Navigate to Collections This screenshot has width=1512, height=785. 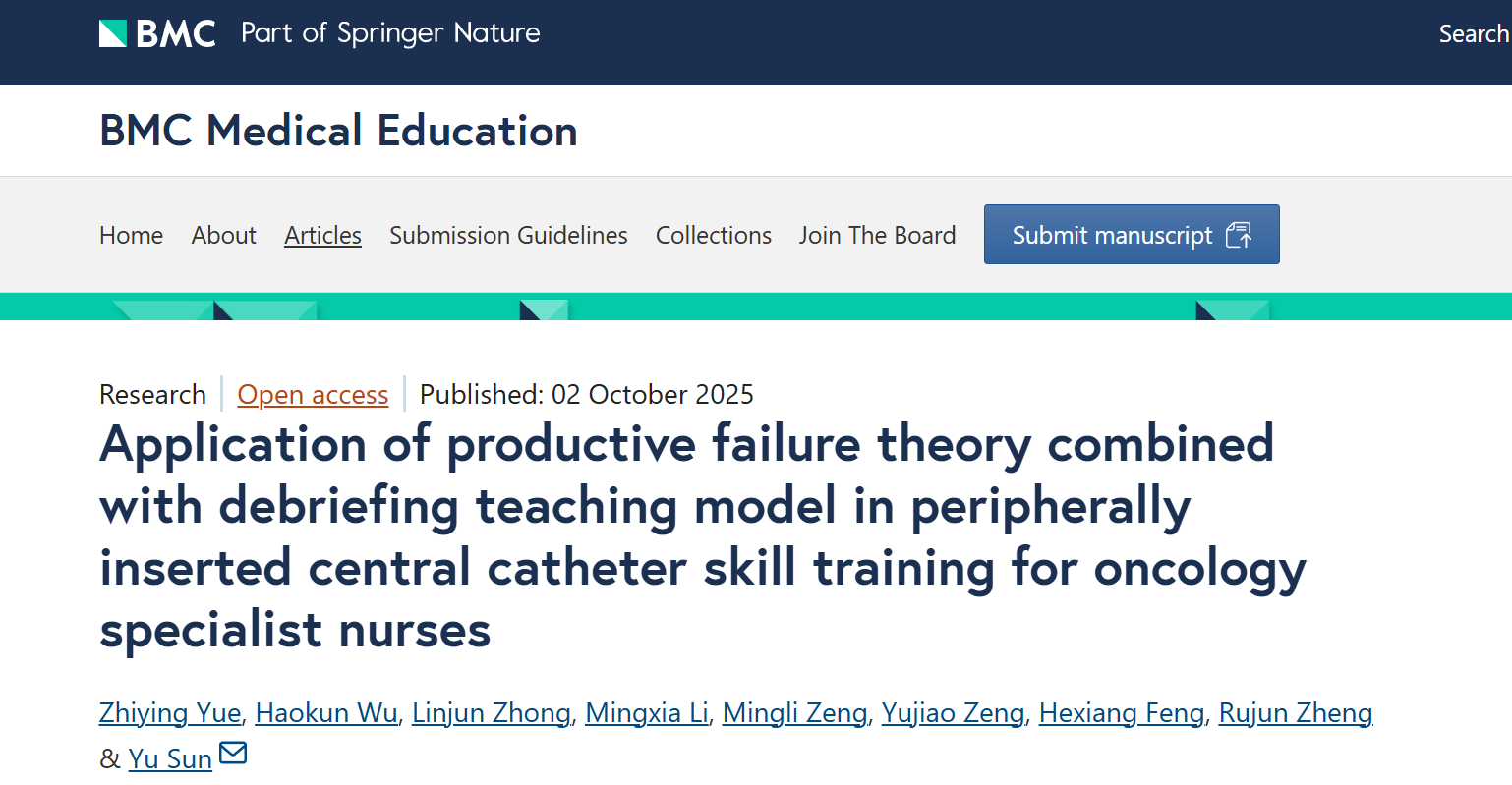713,236
